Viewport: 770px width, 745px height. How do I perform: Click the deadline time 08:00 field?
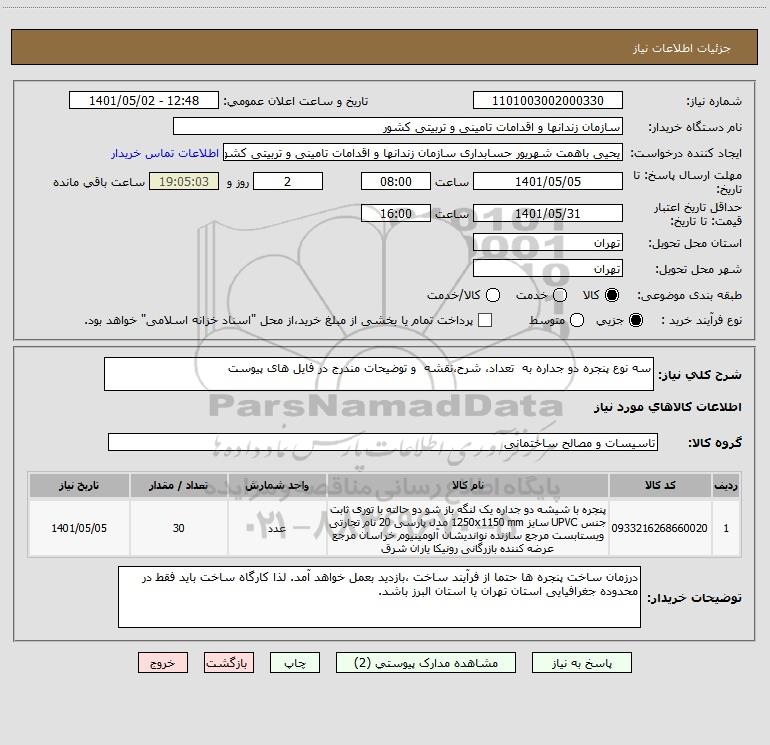tap(396, 181)
